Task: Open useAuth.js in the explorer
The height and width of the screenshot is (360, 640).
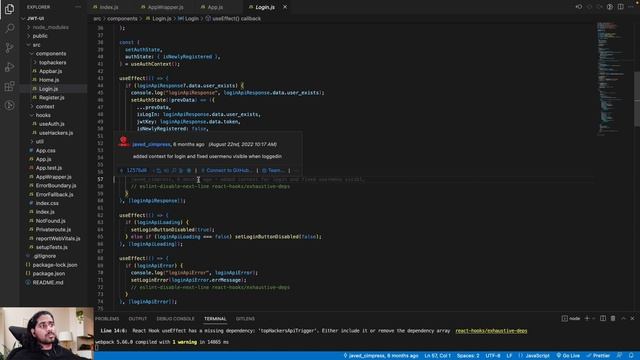Action: tap(53, 124)
